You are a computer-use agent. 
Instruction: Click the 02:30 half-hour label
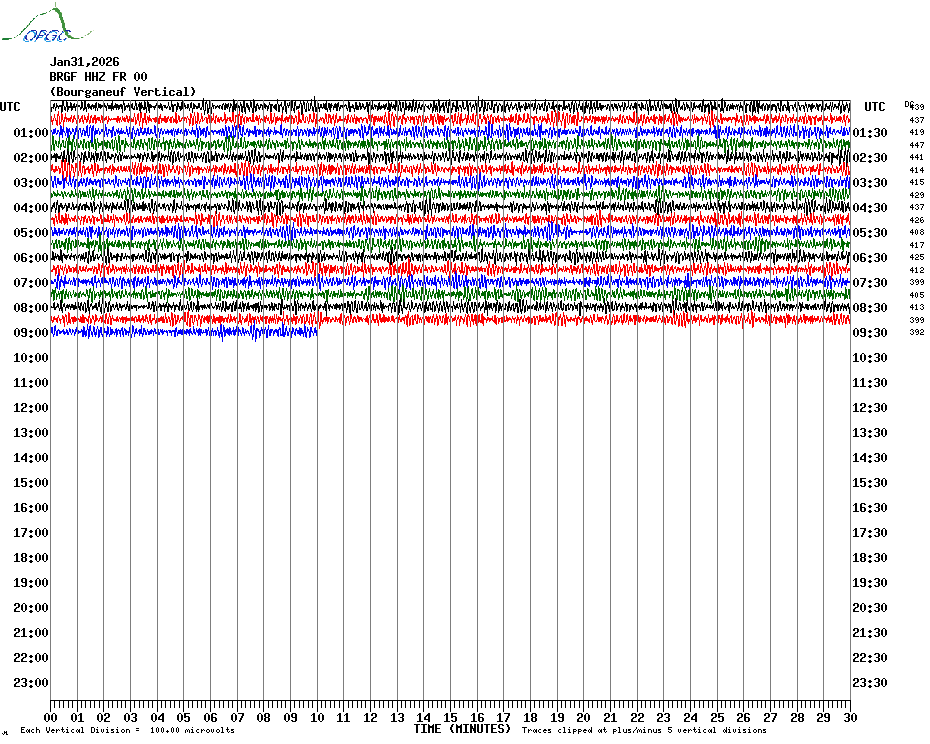(870, 158)
